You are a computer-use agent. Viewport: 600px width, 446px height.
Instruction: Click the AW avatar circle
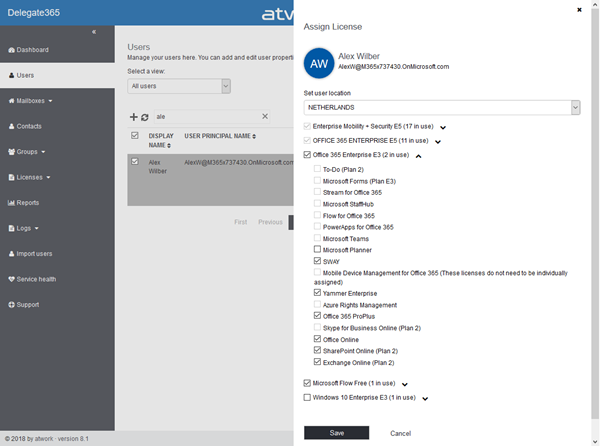[x=319, y=63]
